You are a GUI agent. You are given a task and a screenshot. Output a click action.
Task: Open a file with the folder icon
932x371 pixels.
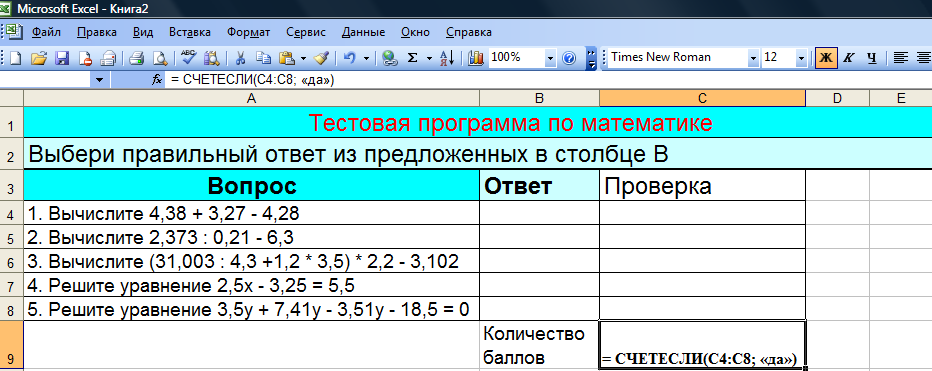click(x=39, y=58)
